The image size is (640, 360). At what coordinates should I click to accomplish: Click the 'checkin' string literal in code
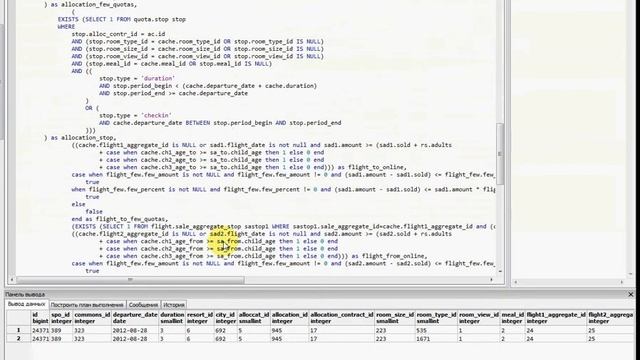tap(156, 116)
